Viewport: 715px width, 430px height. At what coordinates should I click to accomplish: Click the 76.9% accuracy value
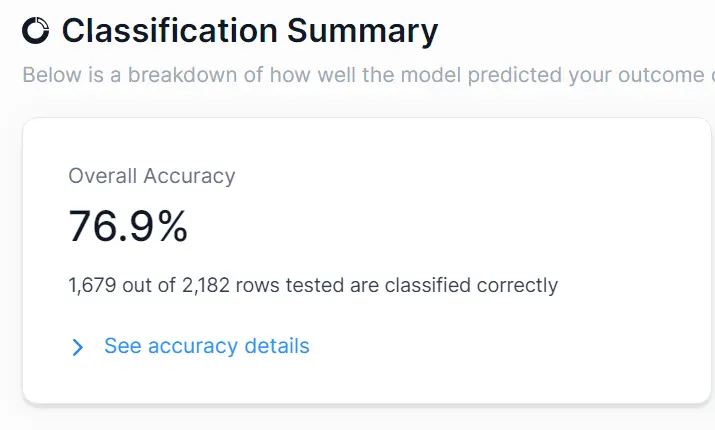128,227
